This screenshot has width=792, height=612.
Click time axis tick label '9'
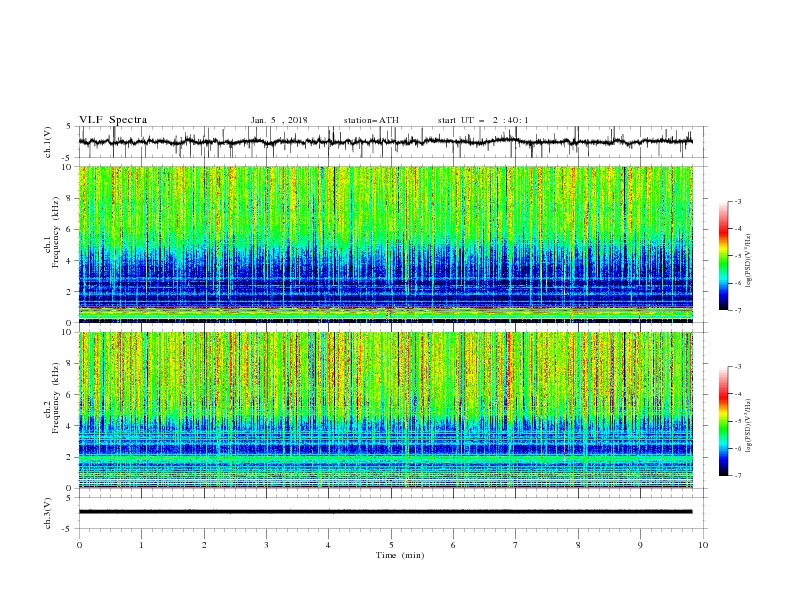pyautogui.click(x=640, y=545)
